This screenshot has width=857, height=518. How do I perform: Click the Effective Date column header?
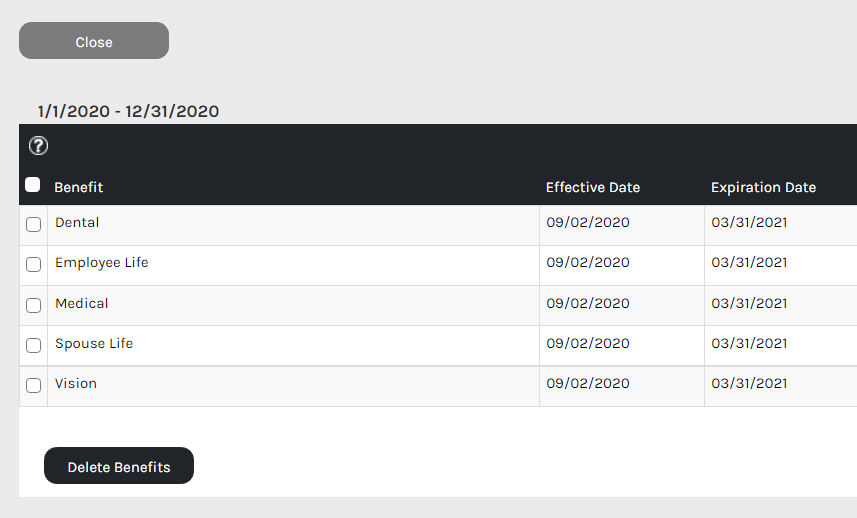click(593, 187)
